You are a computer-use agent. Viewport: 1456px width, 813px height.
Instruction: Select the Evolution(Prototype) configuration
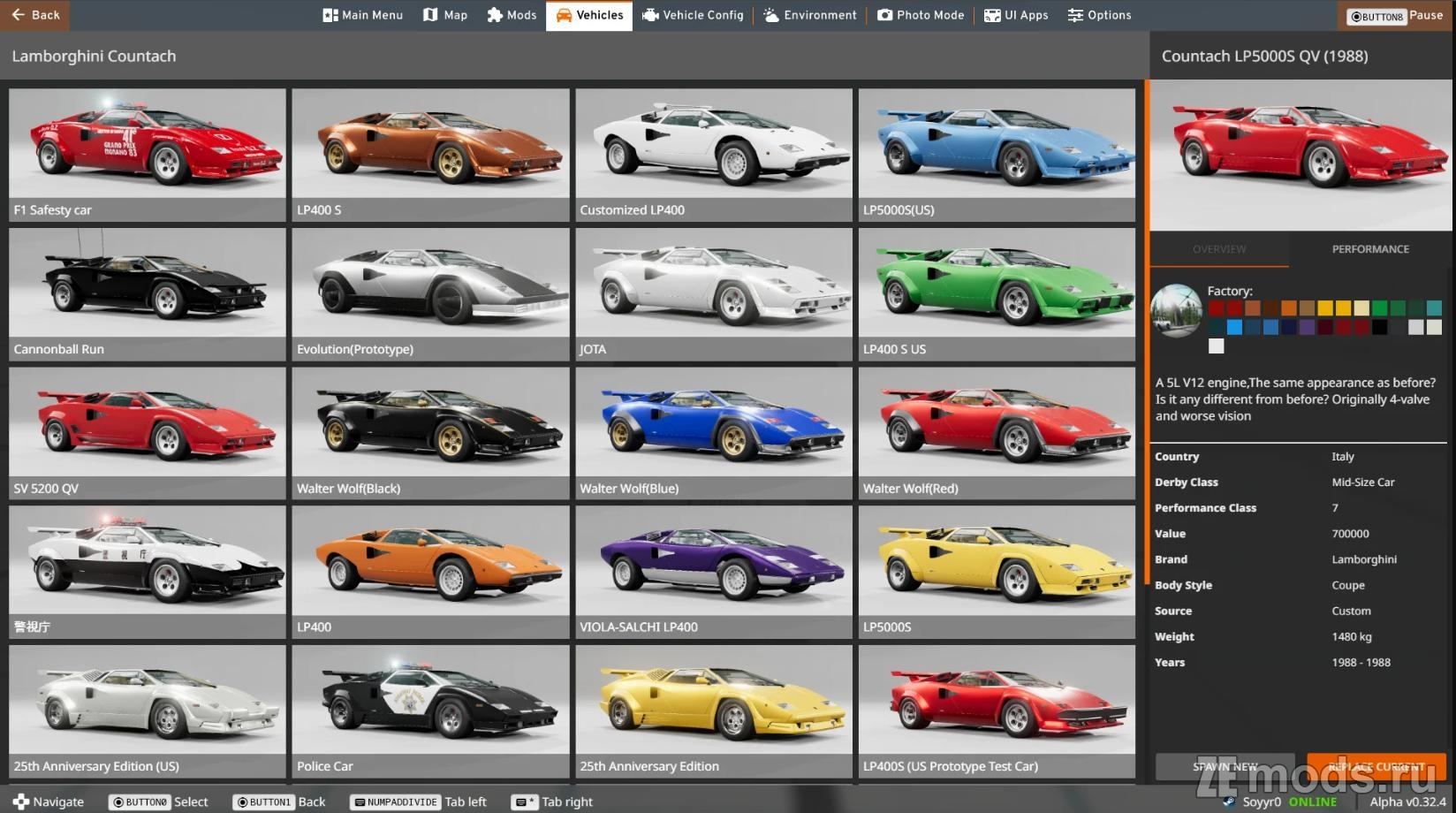tap(430, 294)
